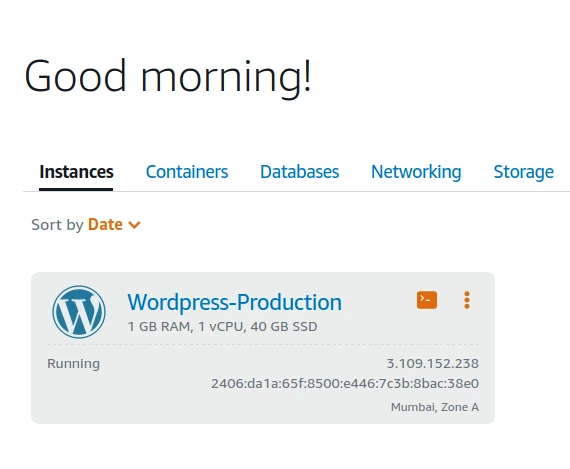Open the Storage tab

pyautogui.click(x=523, y=172)
